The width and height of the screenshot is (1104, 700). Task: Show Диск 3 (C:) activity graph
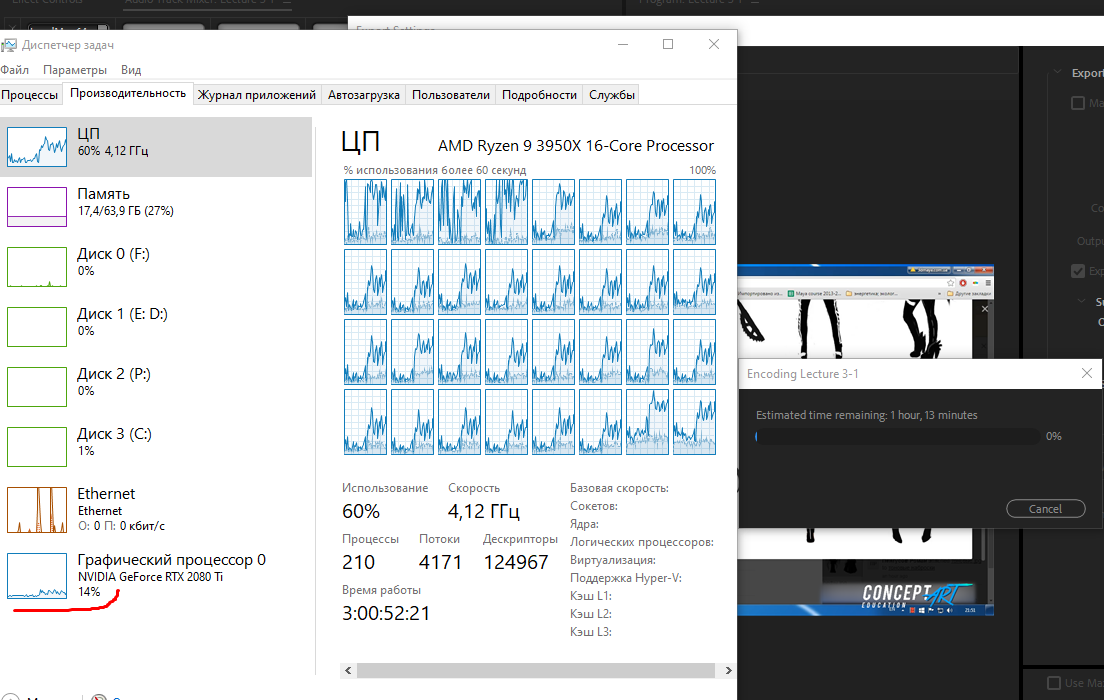pyautogui.click(x=37, y=445)
